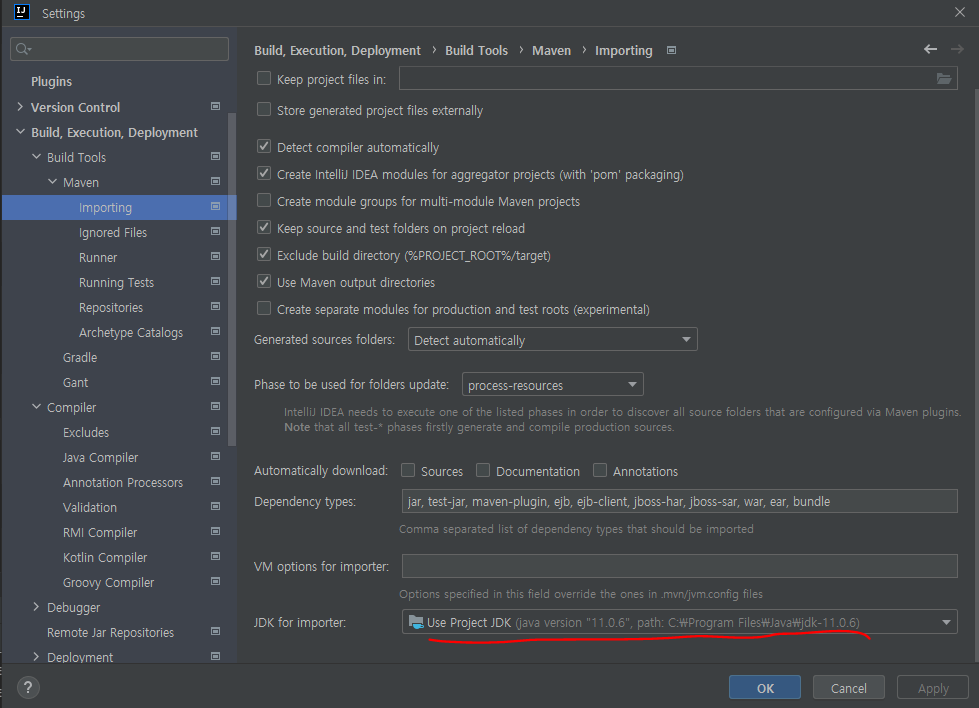The image size is (979, 708).
Task: Click project-level icon beside Kotlin Compiler
Action: (215, 556)
